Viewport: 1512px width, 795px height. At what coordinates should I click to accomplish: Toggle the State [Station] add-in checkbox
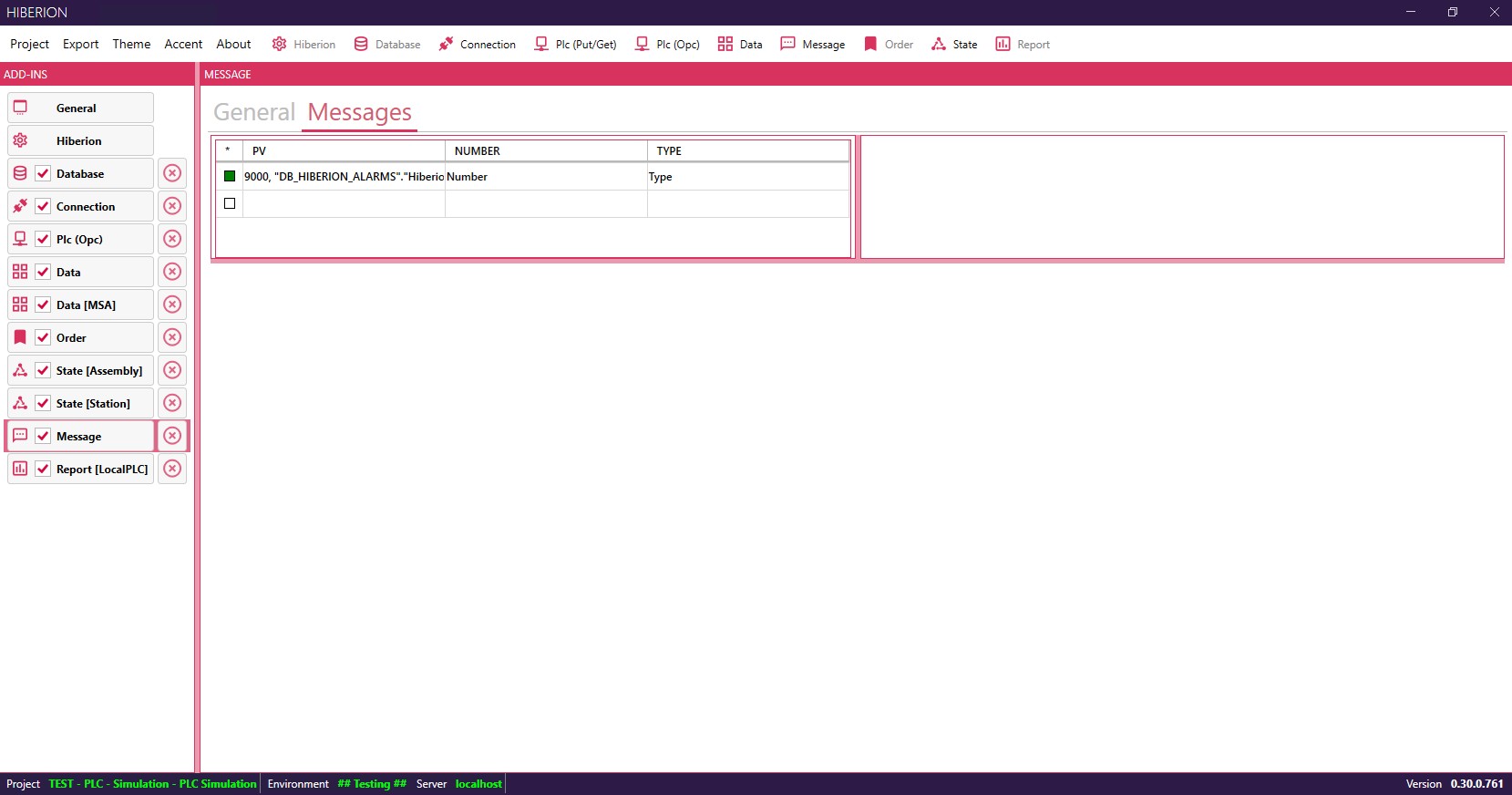(43, 403)
